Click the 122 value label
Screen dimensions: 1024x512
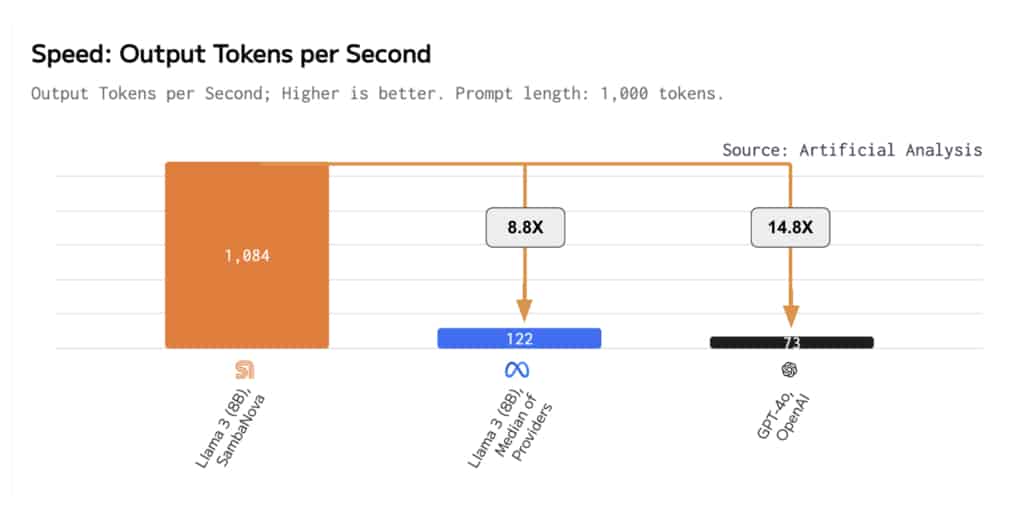click(519, 338)
